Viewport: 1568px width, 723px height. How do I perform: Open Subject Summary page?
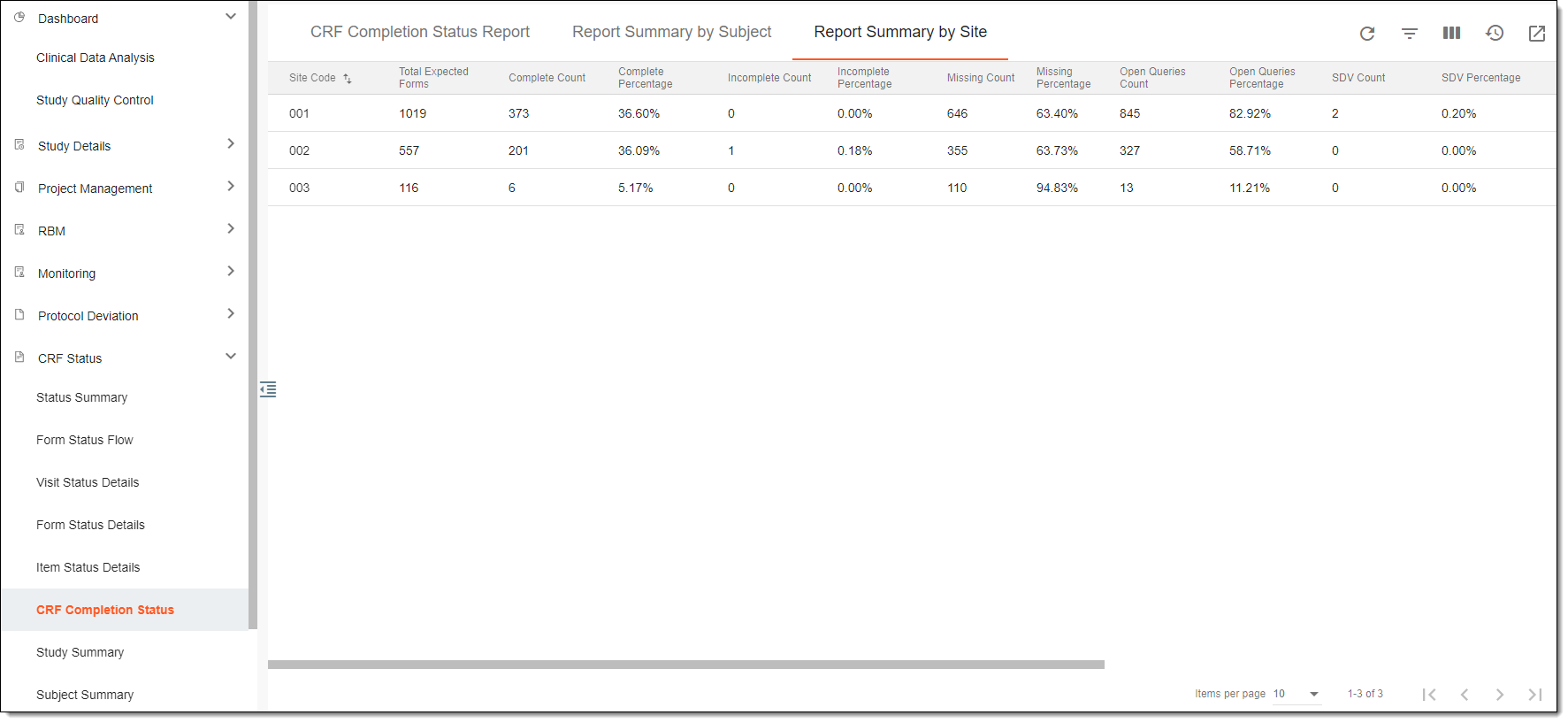click(x=85, y=695)
